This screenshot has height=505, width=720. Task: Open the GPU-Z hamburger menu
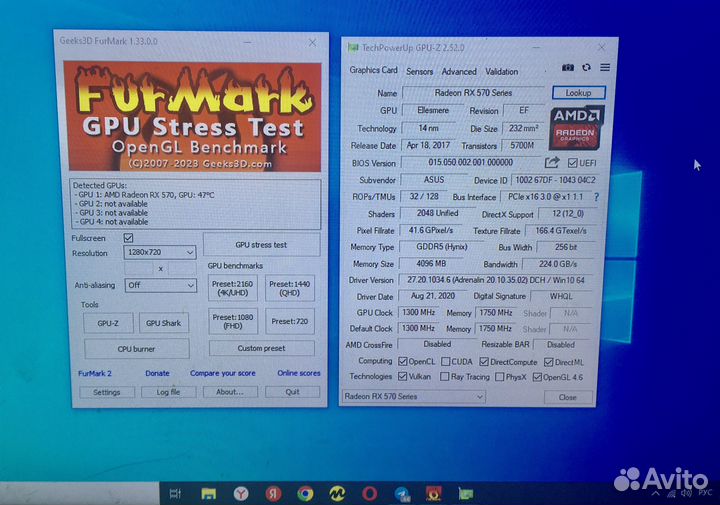[x=605, y=67]
